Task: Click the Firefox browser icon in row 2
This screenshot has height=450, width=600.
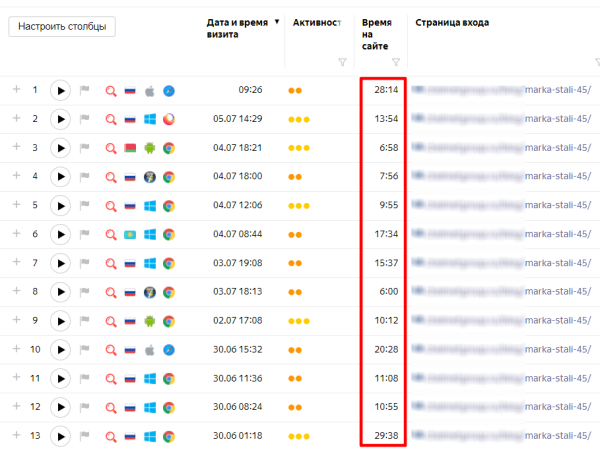Action: tap(169, 119)
